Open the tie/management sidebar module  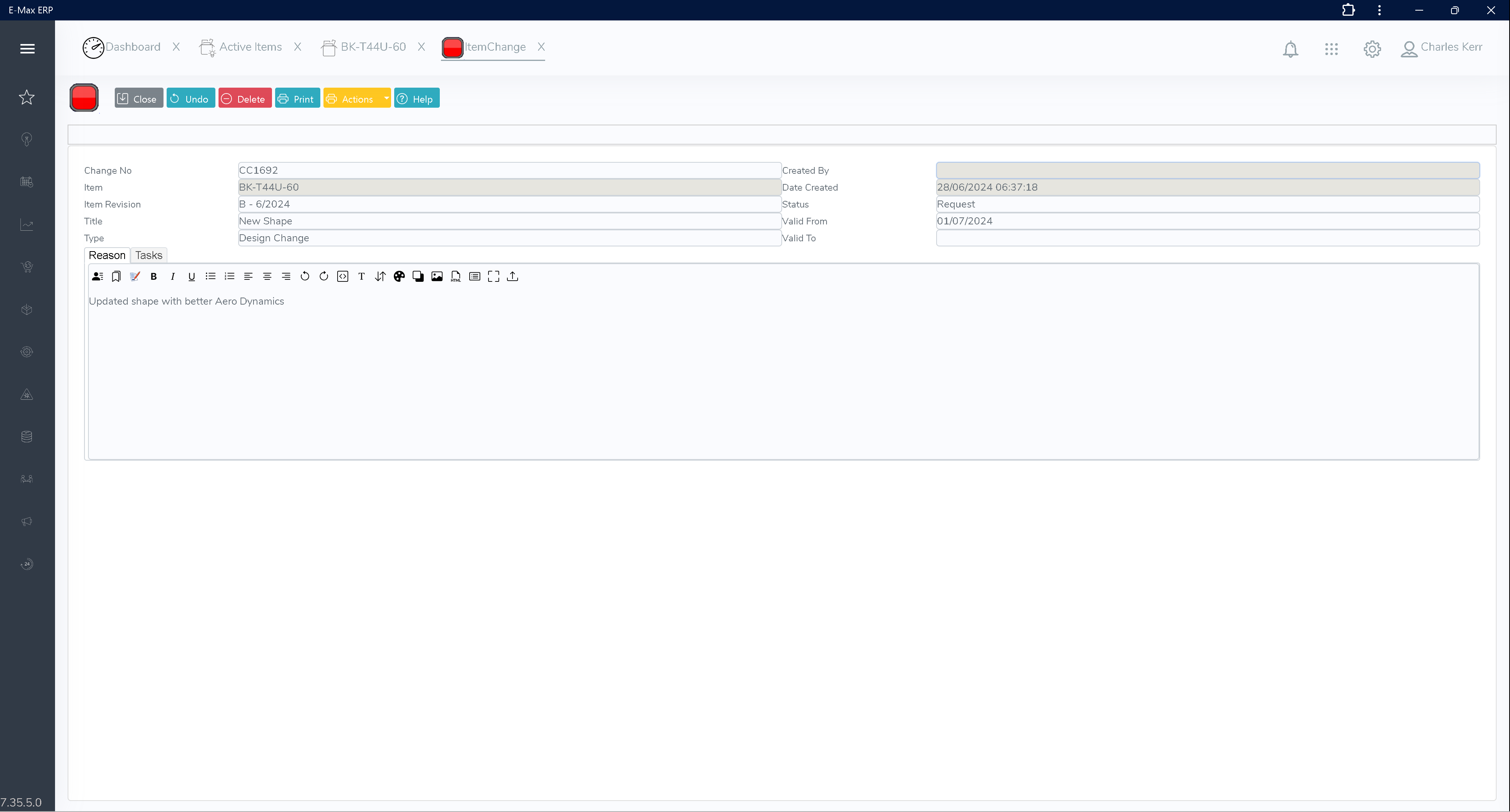tap(27, 140)
